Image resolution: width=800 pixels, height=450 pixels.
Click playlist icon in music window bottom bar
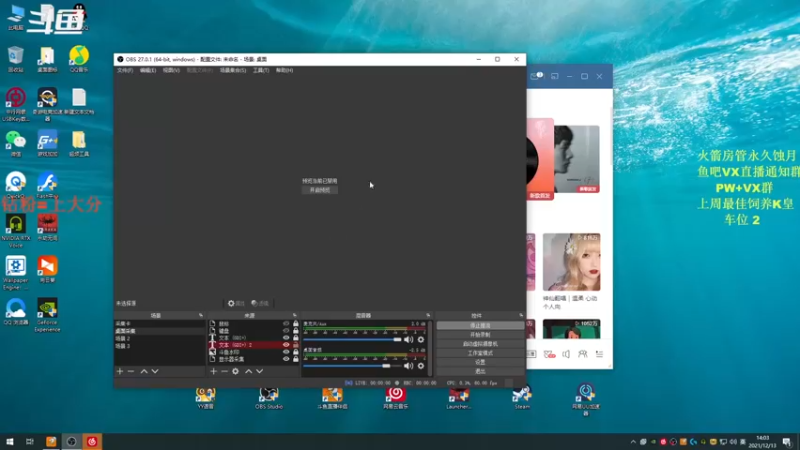point(599,354)
